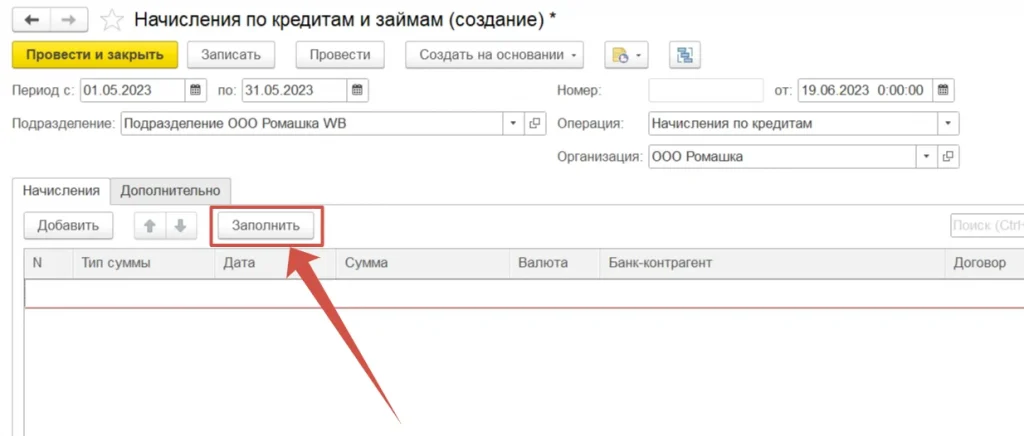1024x436 pixels.
Task: Click the document structure icon in toolbar
Action: point(685,55)
